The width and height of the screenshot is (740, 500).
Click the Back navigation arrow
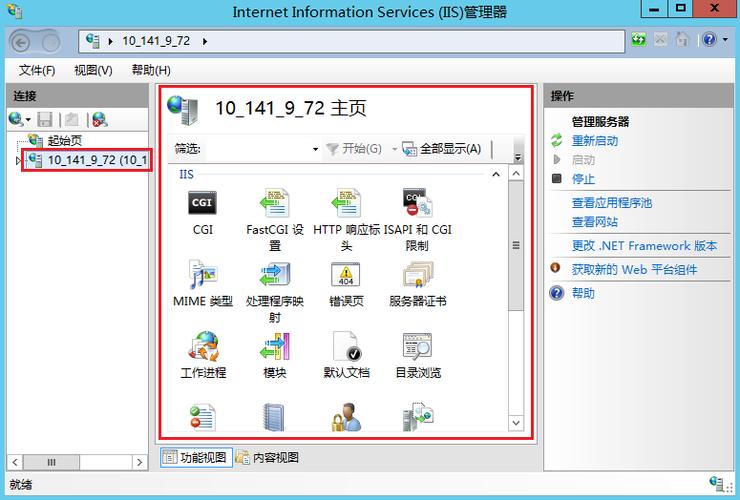(20, 43)
